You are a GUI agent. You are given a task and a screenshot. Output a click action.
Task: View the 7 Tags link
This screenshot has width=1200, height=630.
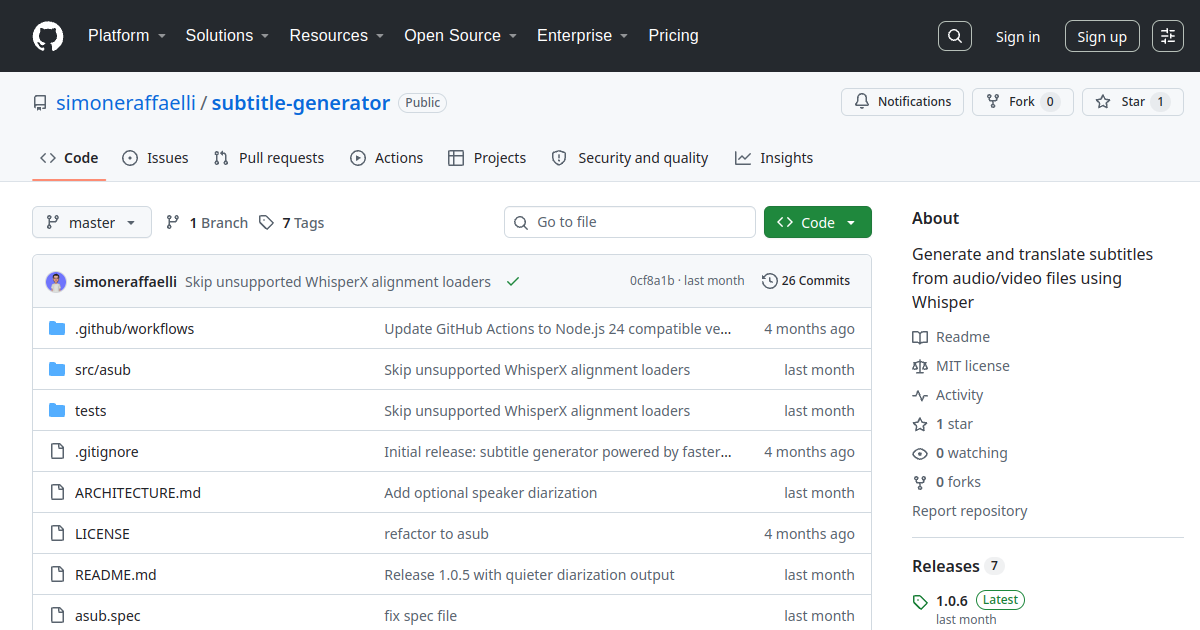click(291, 222)
